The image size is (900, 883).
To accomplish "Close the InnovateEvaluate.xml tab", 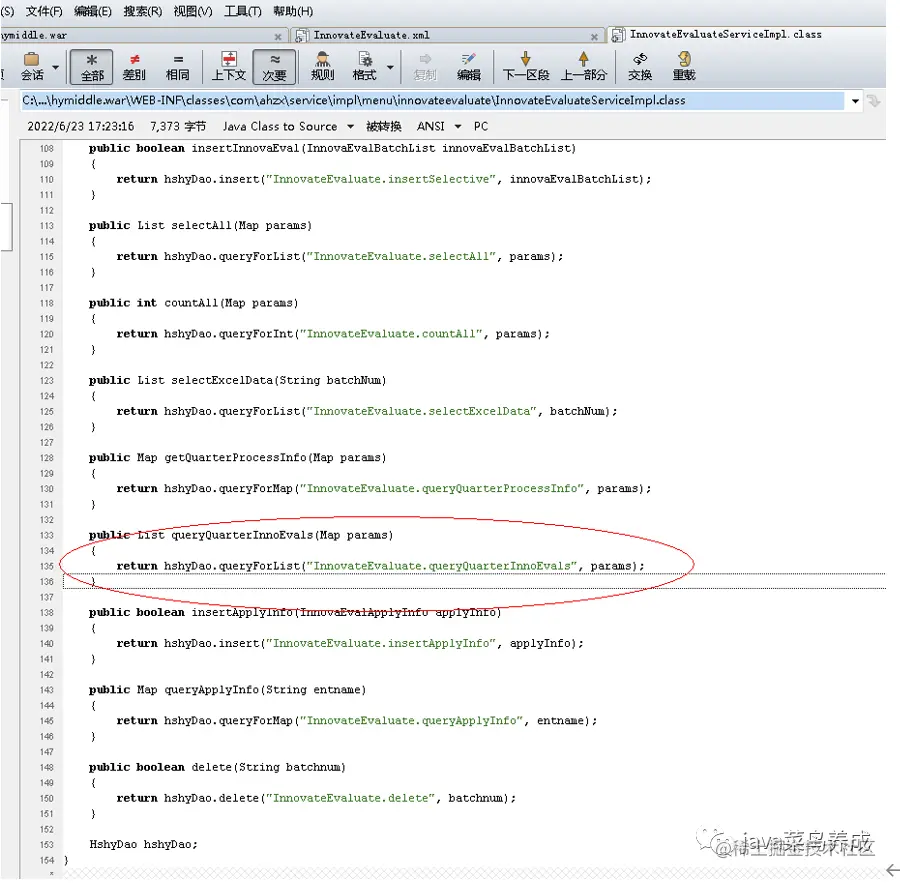I will (x=594, y=36).
